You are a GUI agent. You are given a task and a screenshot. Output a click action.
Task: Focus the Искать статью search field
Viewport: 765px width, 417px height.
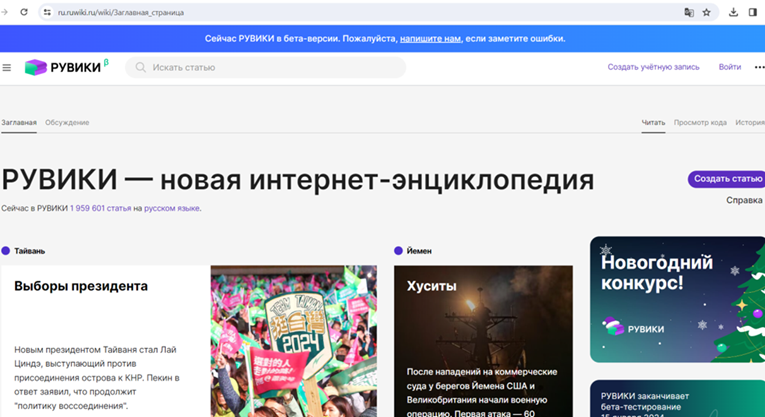pos(266,67)
